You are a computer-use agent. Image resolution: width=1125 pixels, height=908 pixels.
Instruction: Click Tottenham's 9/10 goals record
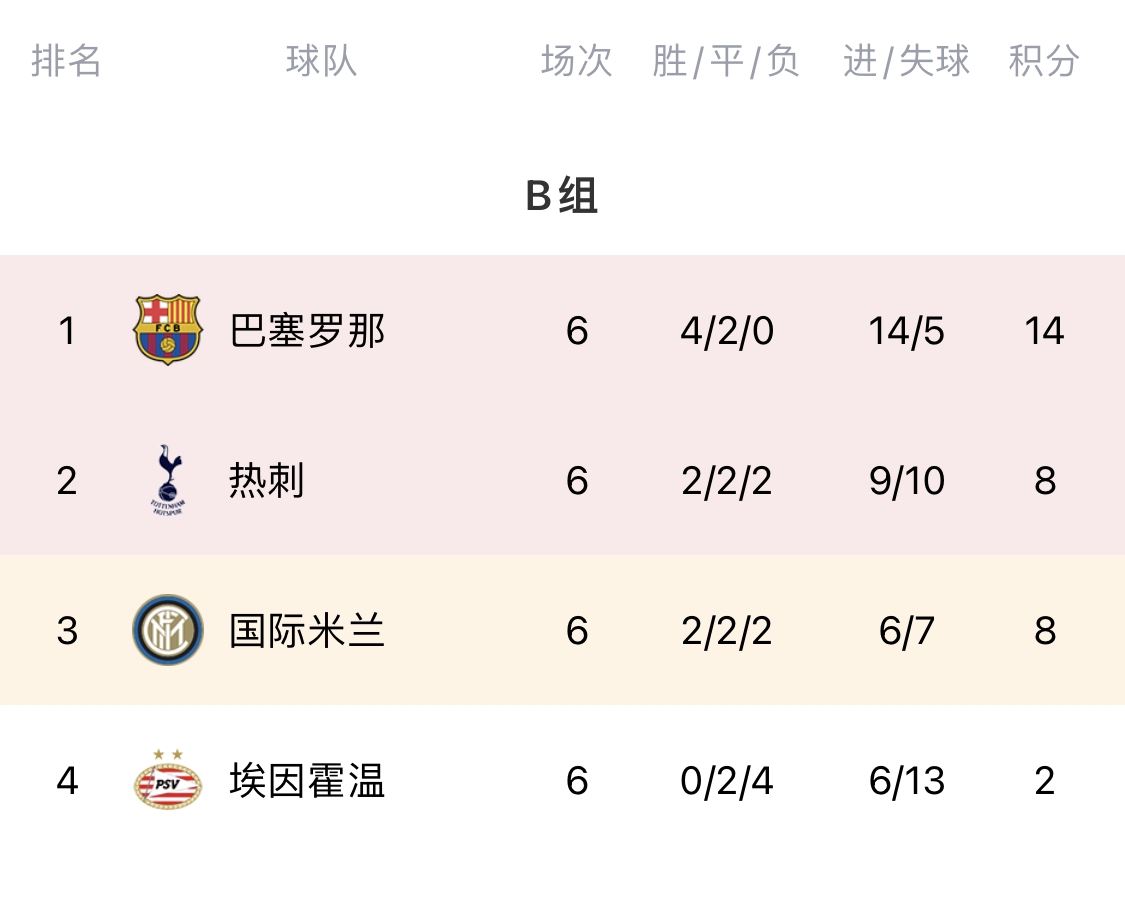(x=906, y=481)
